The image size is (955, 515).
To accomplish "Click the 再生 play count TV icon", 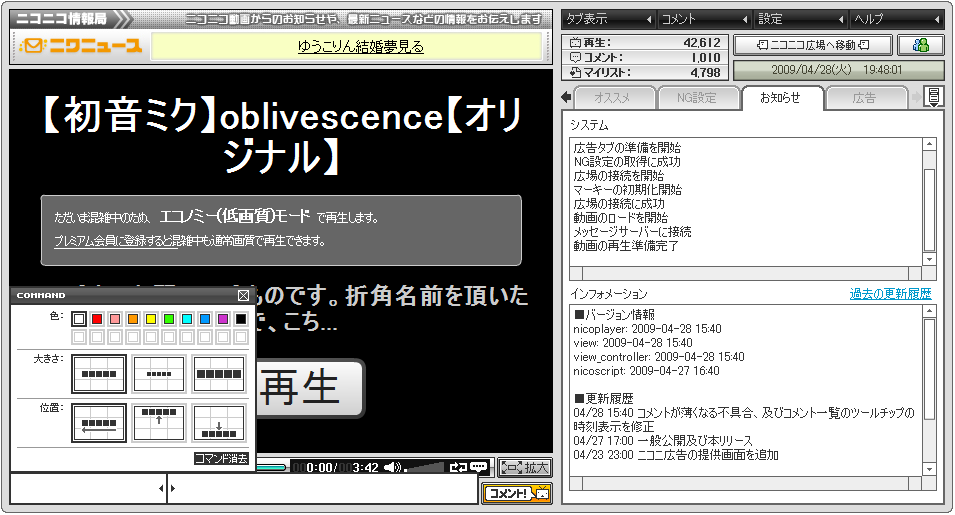I will pos(576,43).
